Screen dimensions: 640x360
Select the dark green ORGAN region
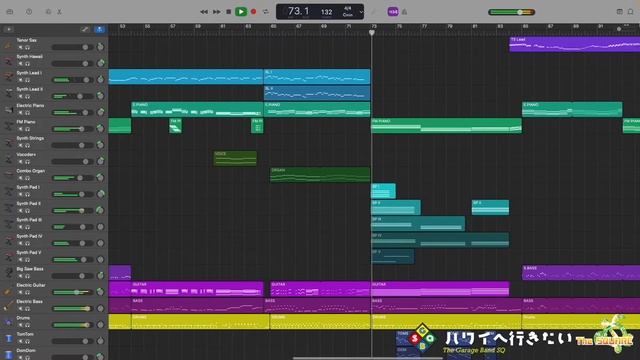pos(320,175)
